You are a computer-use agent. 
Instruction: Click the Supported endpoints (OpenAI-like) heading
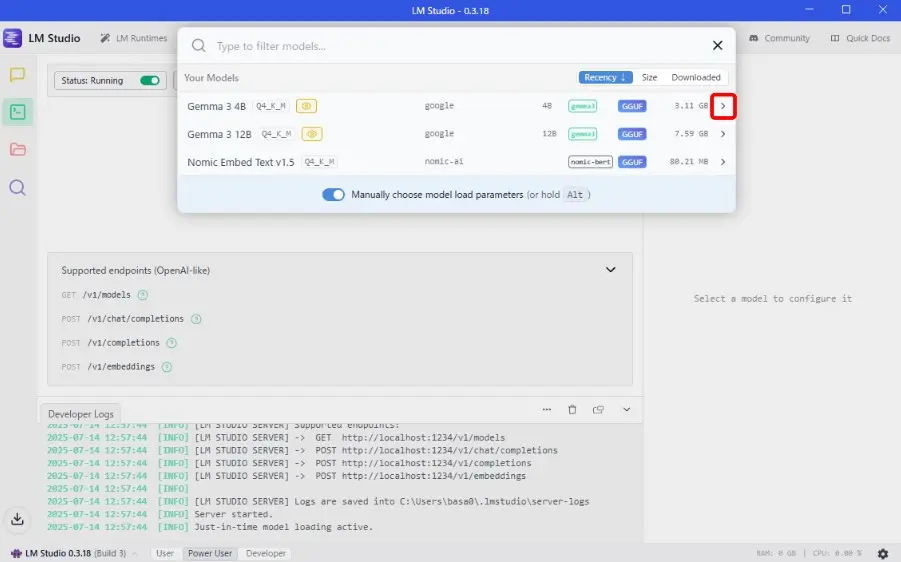point(136,271)
